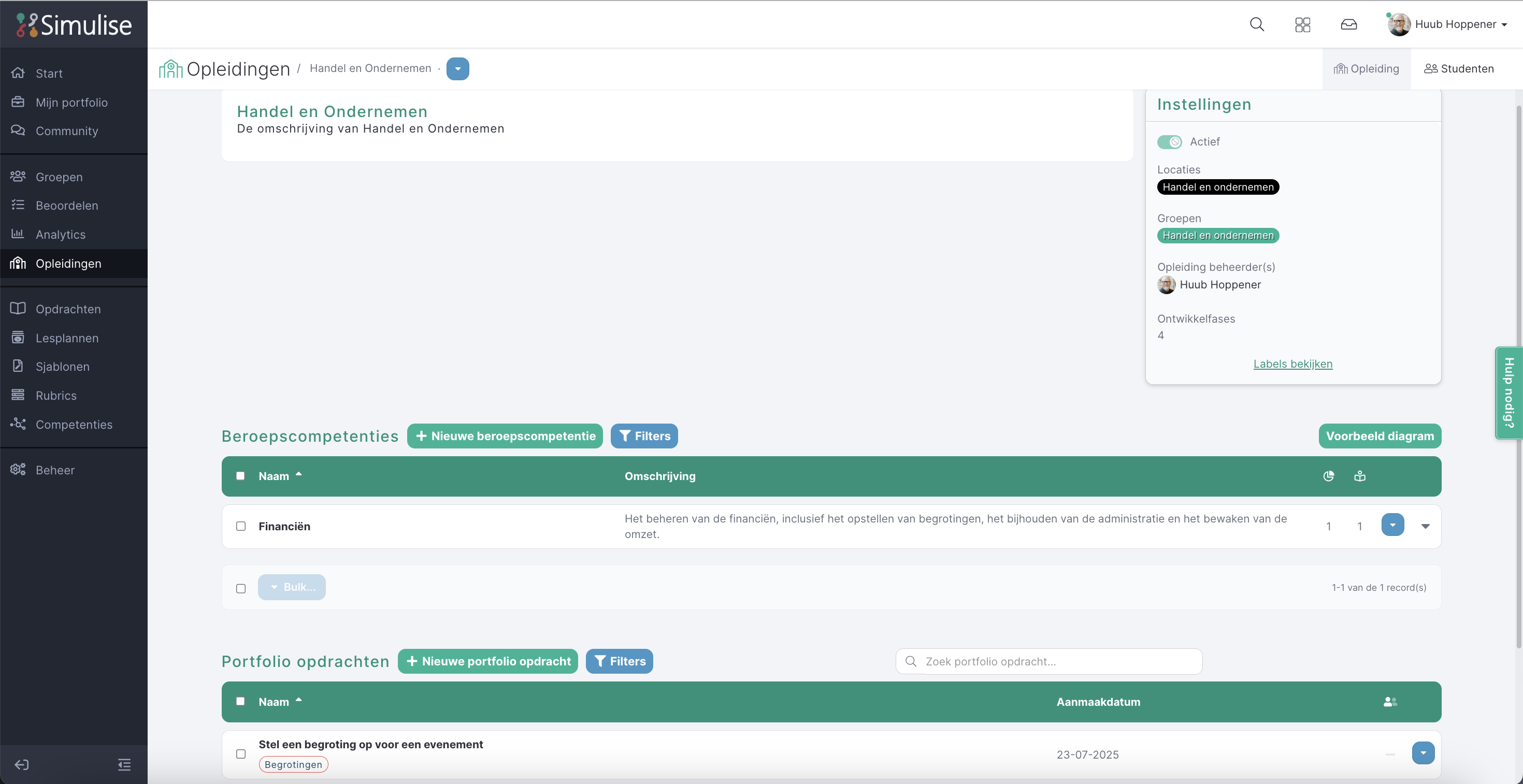This screenshot has width=1523, height=784.
Task: Open the Bulk actions dropdown
Action: [292, 587]
